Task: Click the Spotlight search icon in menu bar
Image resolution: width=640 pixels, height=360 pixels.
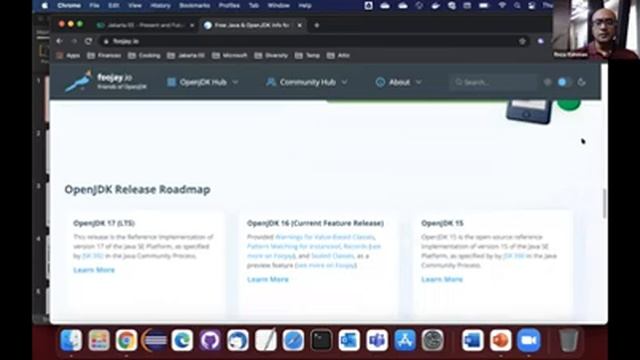Action: (517, 6)
